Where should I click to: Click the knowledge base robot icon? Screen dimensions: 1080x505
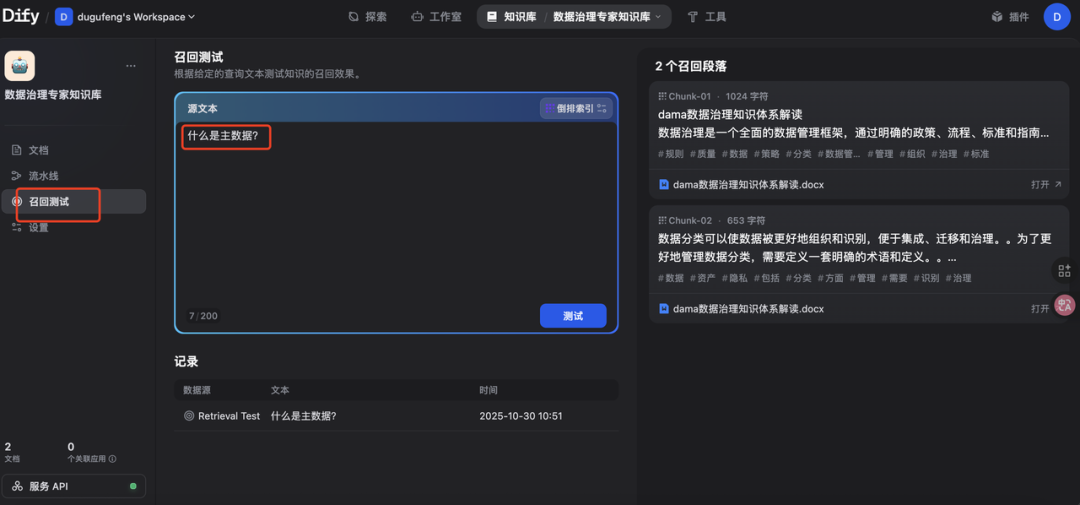tap(19, 66)
